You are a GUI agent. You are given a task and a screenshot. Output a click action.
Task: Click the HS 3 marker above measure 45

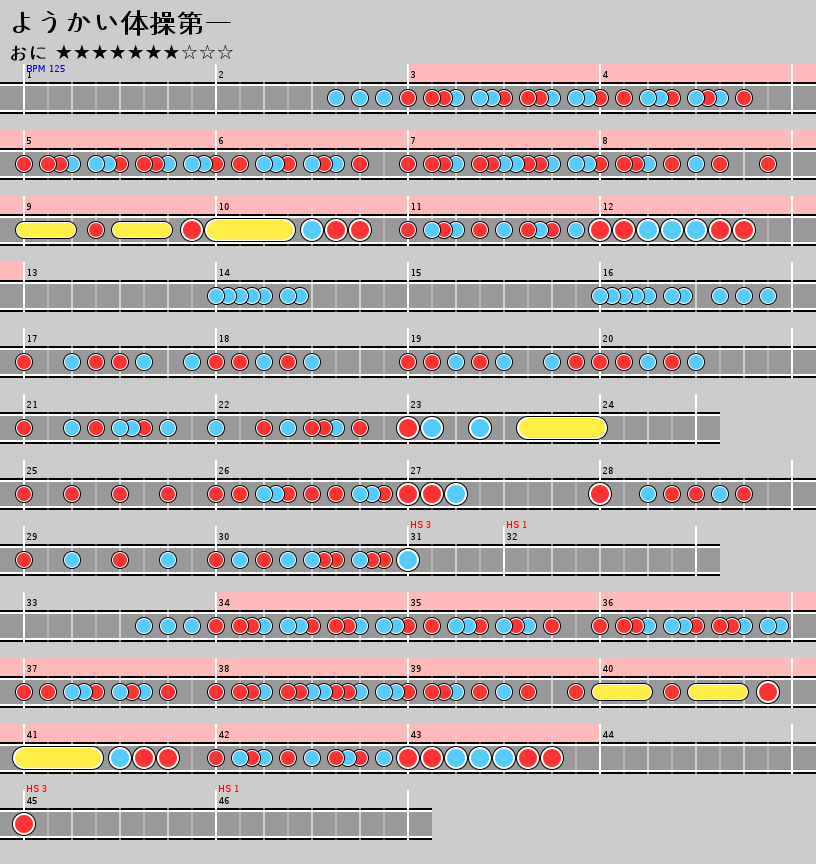pos(36,789)
